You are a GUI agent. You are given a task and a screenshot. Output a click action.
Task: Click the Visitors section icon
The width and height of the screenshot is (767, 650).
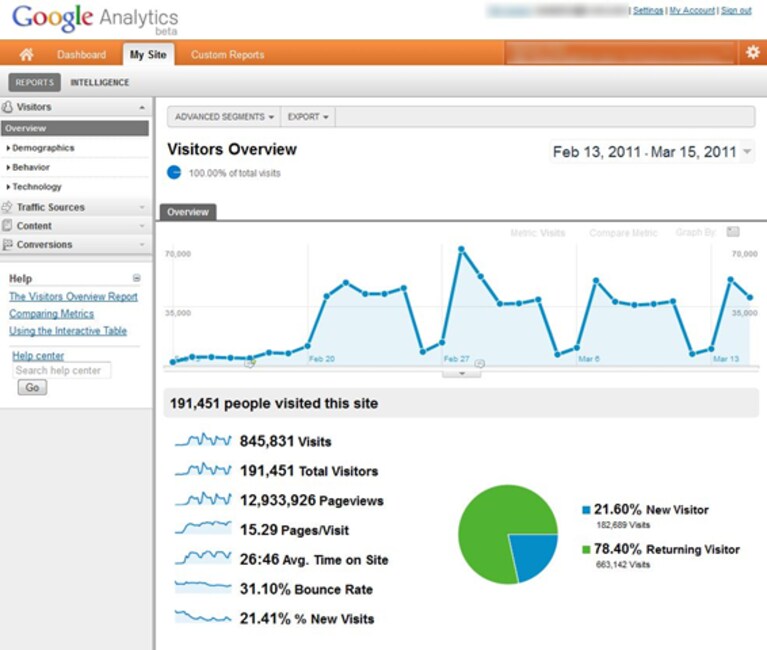7,107
